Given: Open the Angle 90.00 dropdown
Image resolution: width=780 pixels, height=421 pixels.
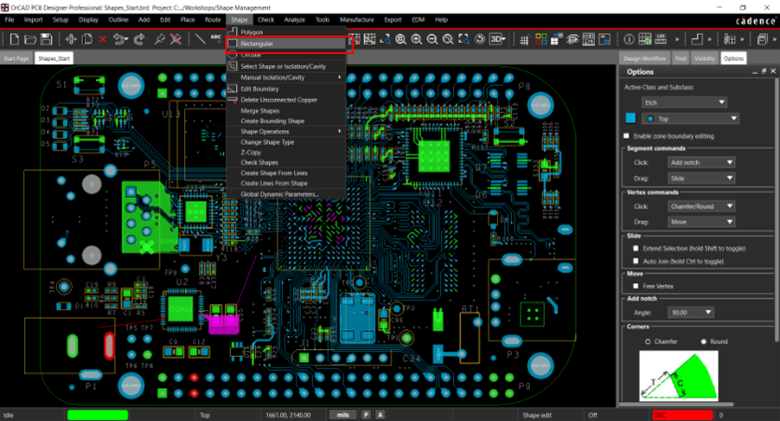Looking at the screenshot, I should (x=691, y=313).
